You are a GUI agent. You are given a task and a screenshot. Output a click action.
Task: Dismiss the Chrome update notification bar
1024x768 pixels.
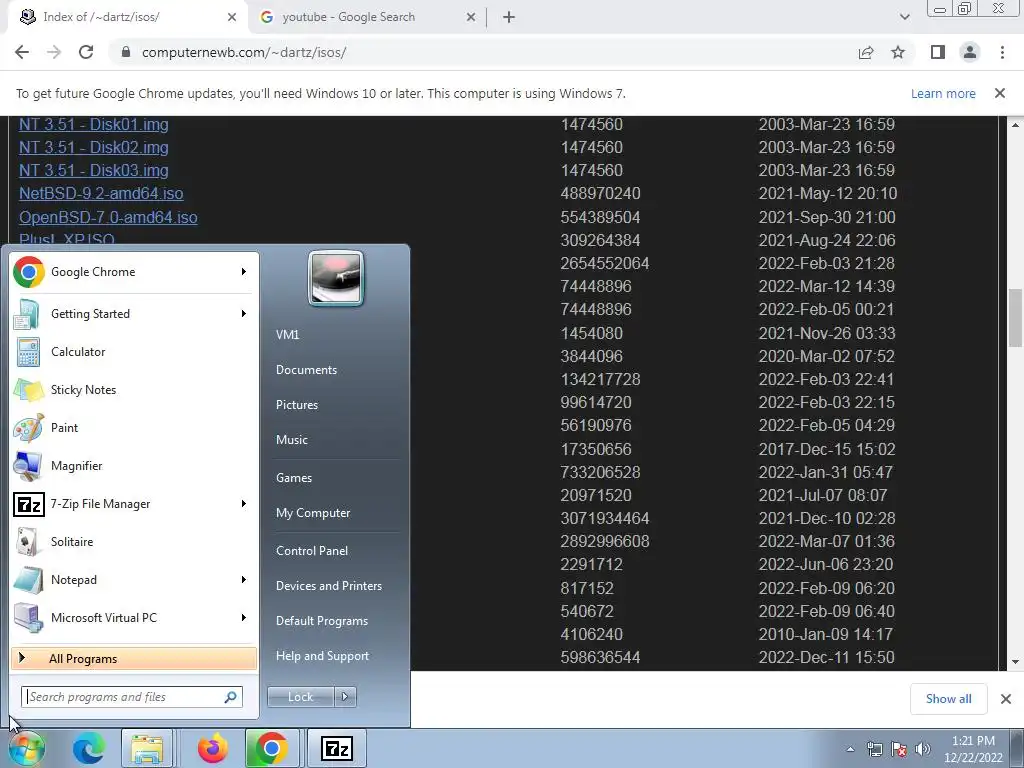coord(1000,93)
